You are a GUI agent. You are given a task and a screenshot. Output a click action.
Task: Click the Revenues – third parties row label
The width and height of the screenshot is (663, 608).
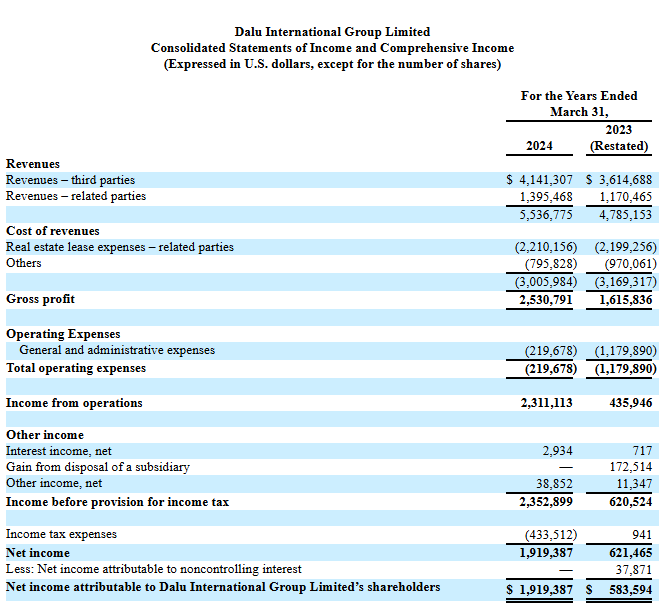tap(70, 180)
